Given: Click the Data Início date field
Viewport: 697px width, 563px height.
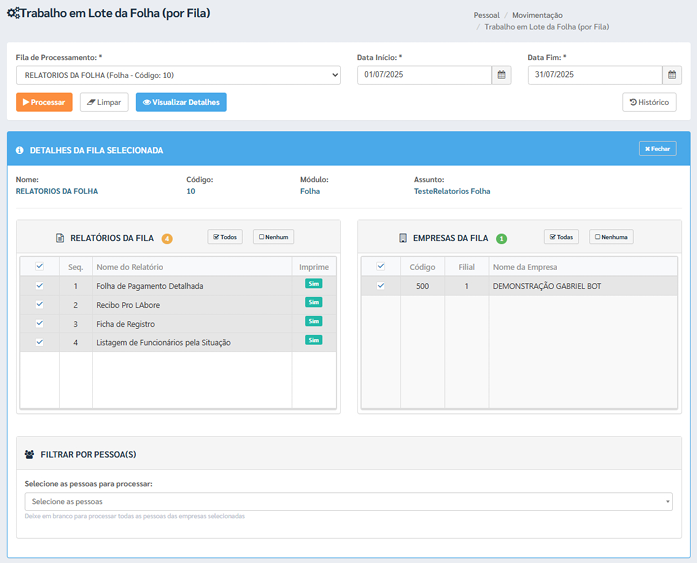Looking at the screenshot, I should (425, 75).
